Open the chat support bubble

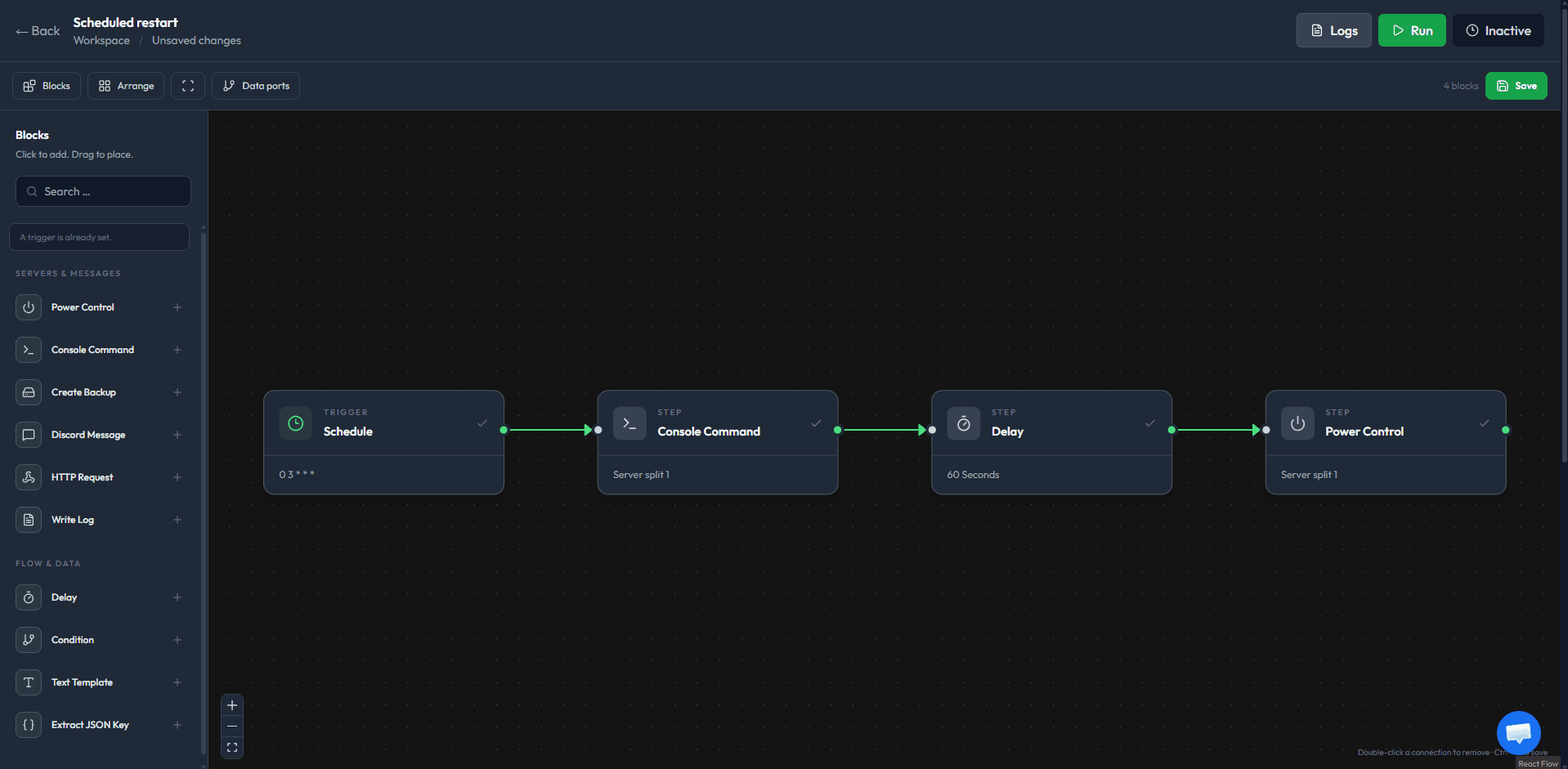[1519, 733]
